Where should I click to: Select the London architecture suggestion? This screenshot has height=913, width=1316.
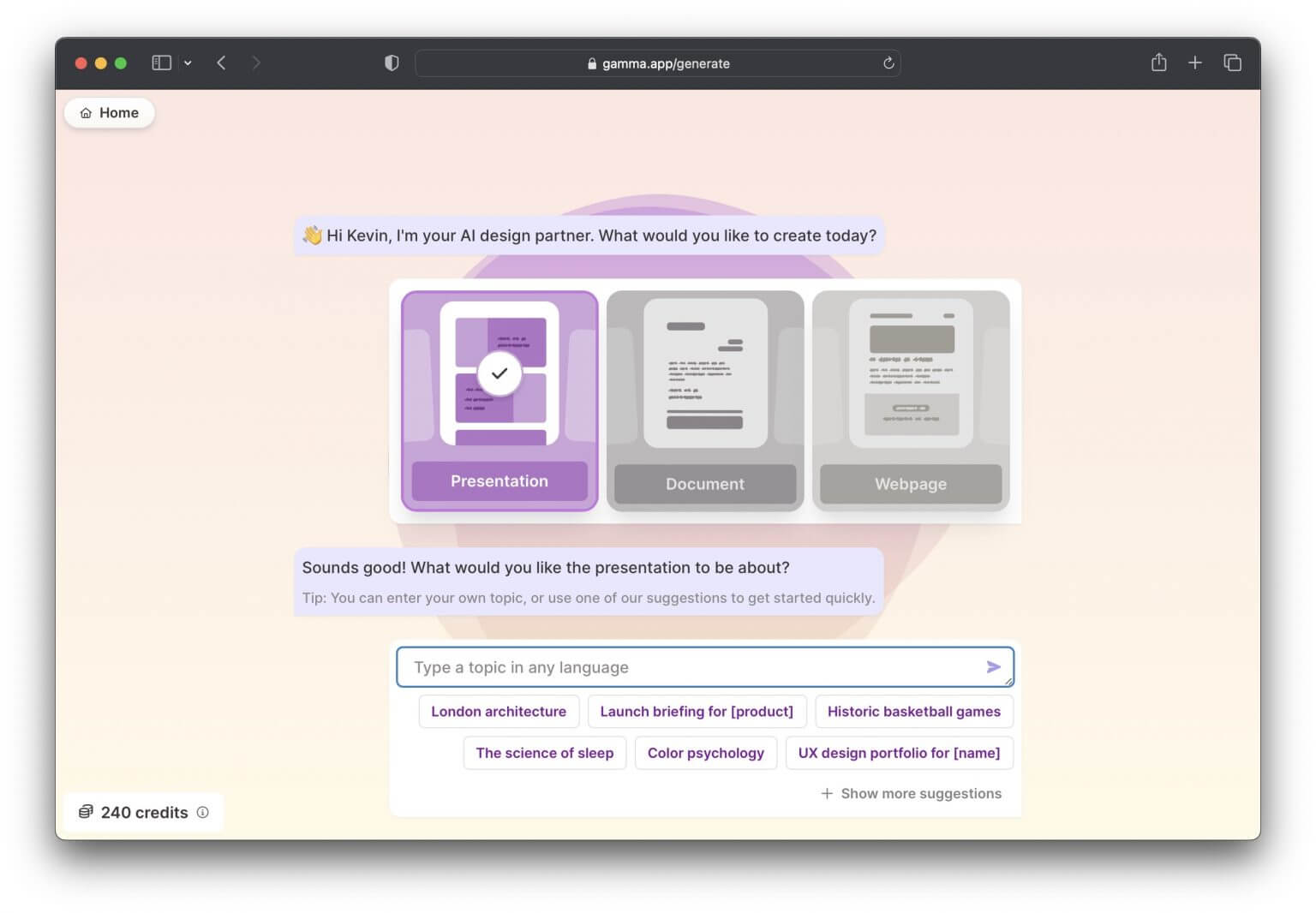click(x=499, y=712)
